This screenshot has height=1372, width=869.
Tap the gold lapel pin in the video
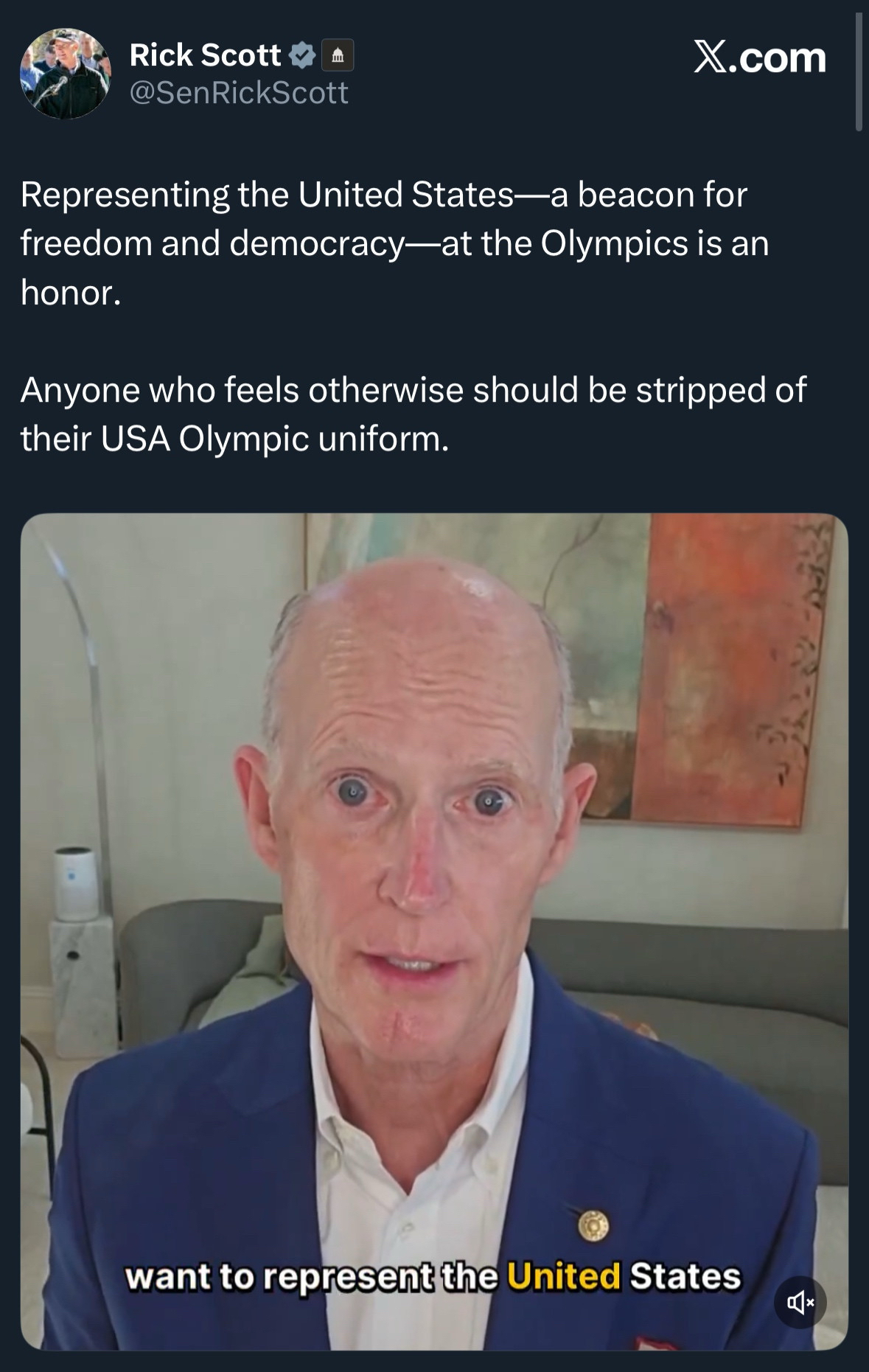click(592, 1226)
